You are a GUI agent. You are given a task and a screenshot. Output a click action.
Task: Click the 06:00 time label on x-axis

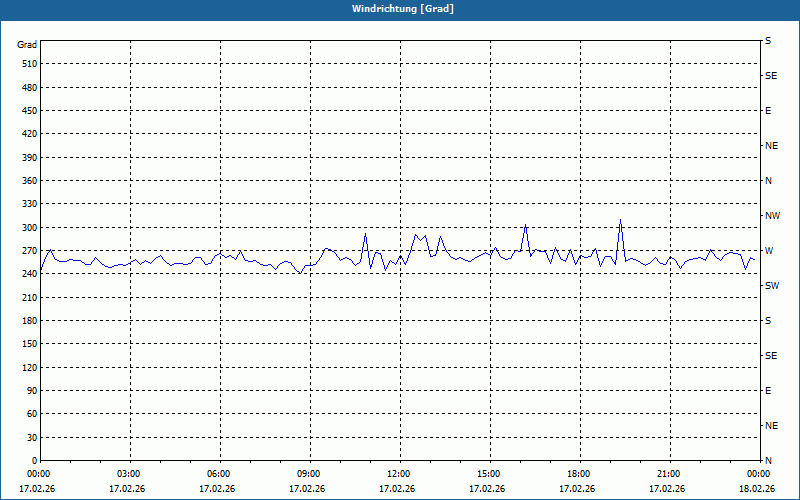219,474
